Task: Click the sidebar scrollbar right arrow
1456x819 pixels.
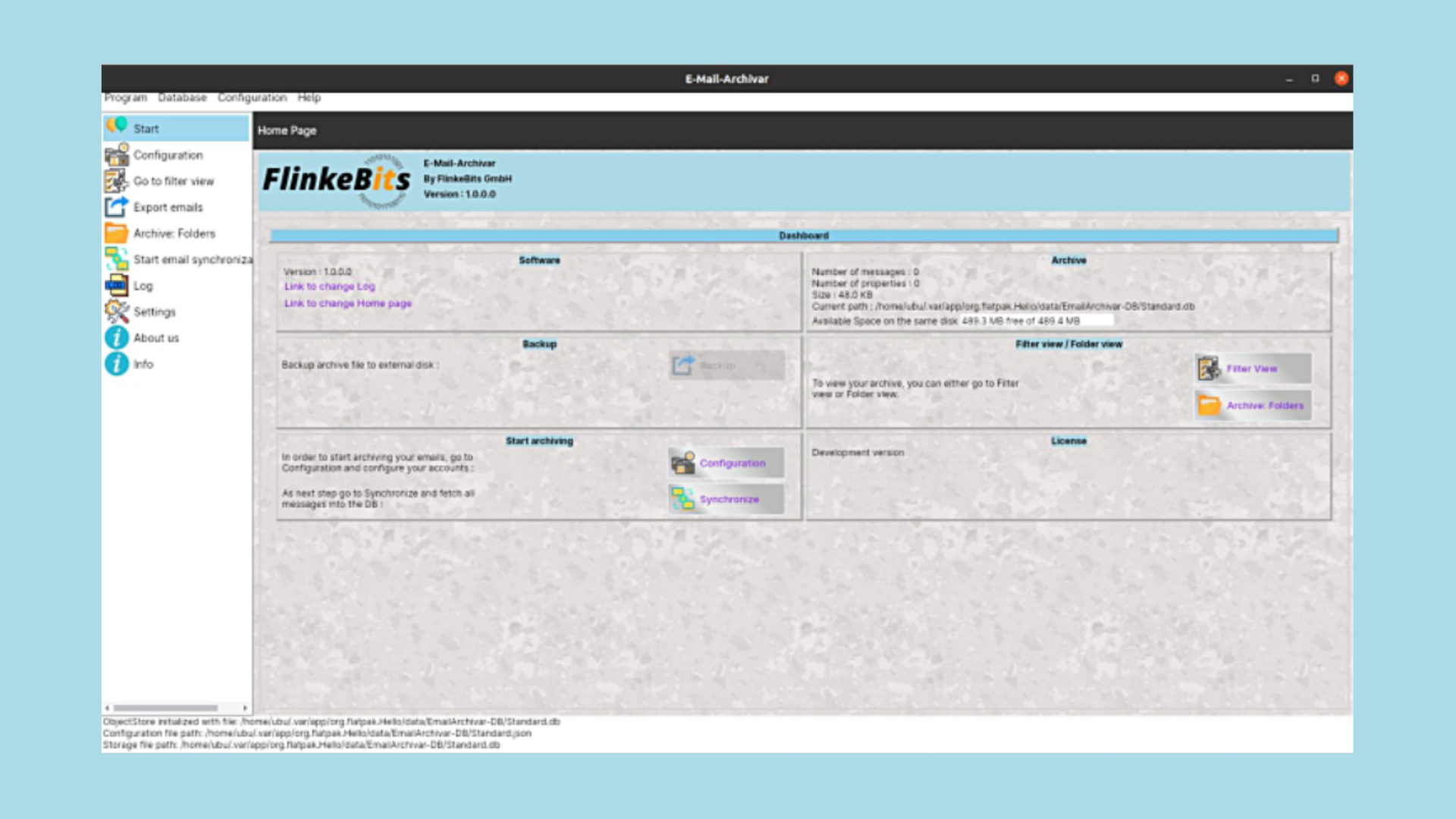Action: pos(245,708)
